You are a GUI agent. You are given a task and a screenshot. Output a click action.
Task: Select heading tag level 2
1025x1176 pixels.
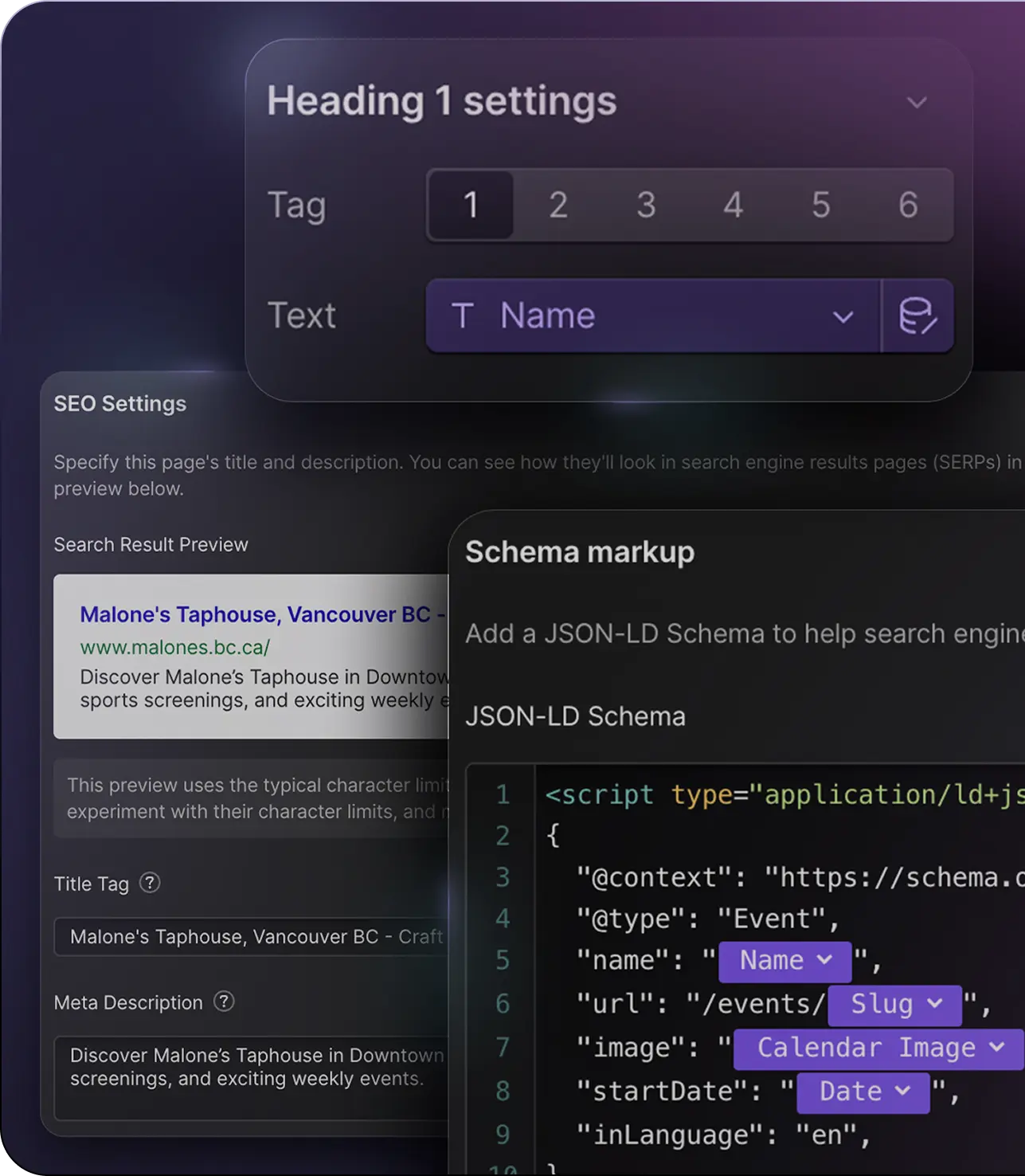(x=558, y=206)
